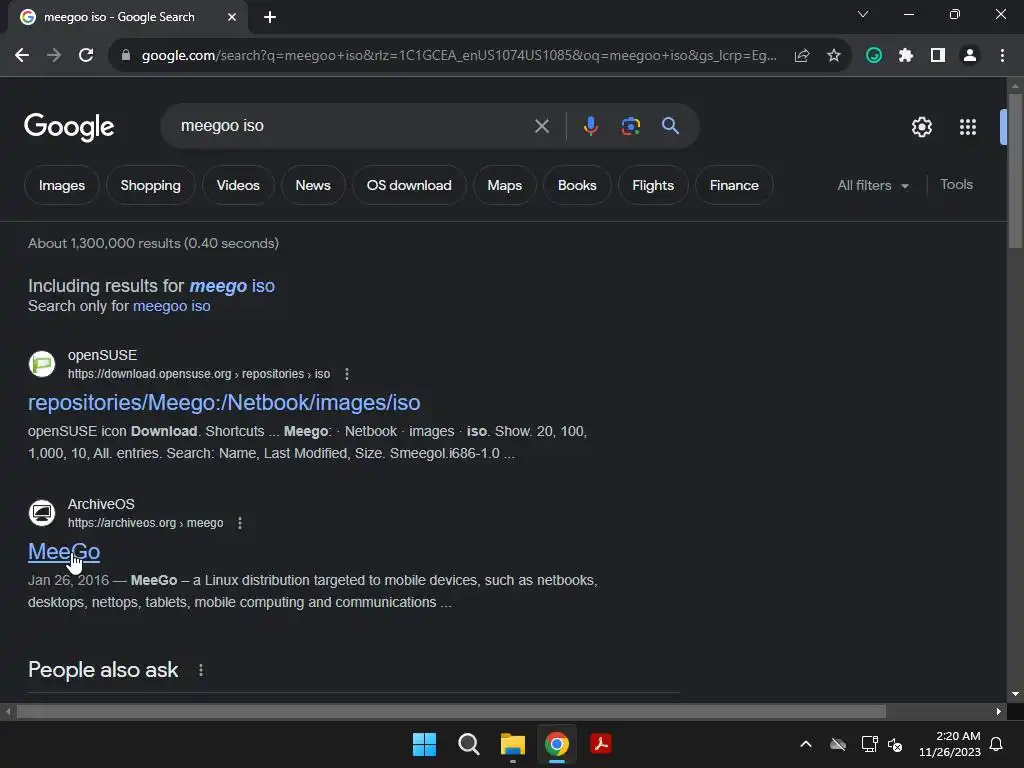Click the Chrome address bar URL
Viewport: 1024px width, 768px height.
pos(459,56)
